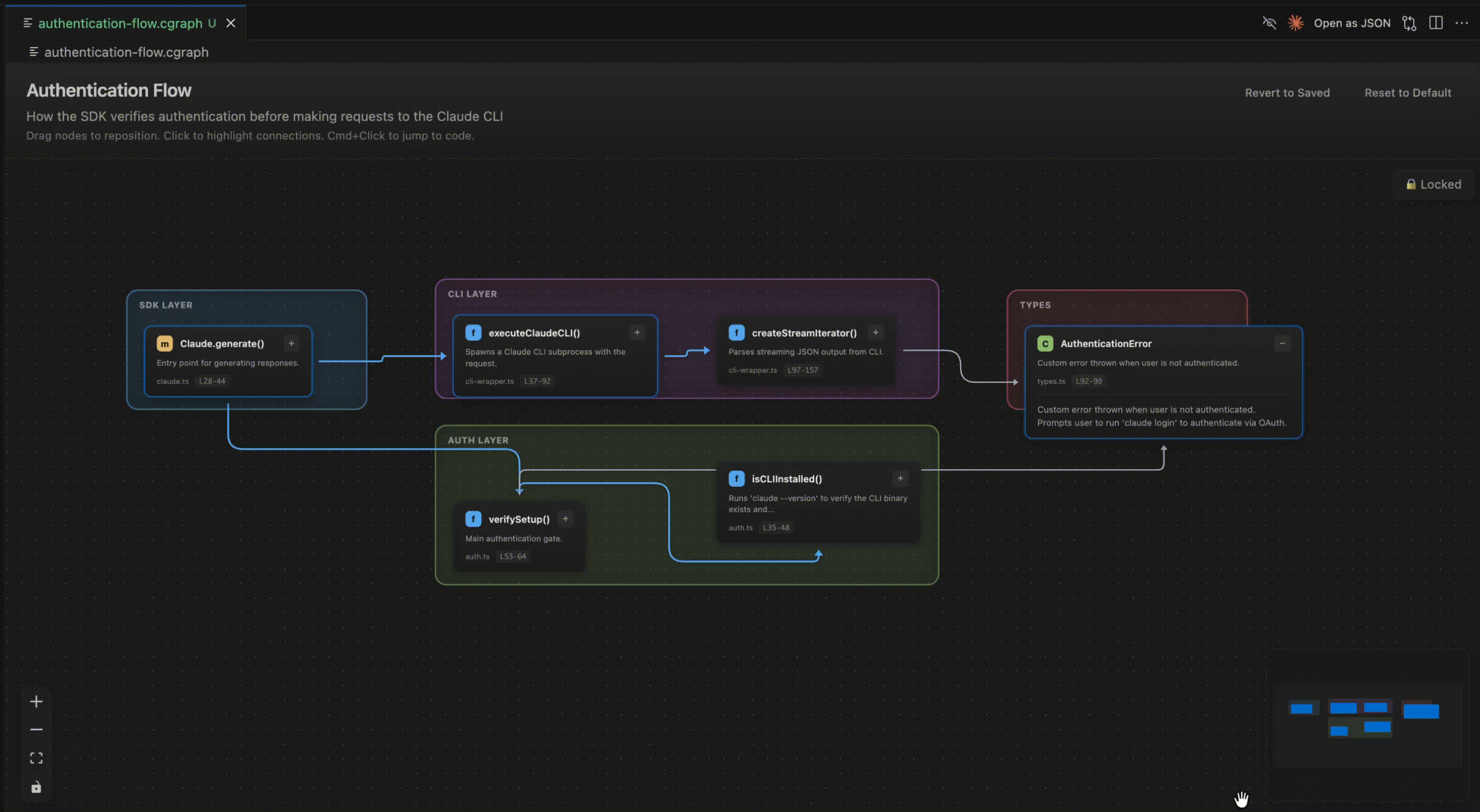The height and width of the screenshot is (812, 1480).
Task: Click the function icon on verifySetup() node
Action: tap(473, 519)
